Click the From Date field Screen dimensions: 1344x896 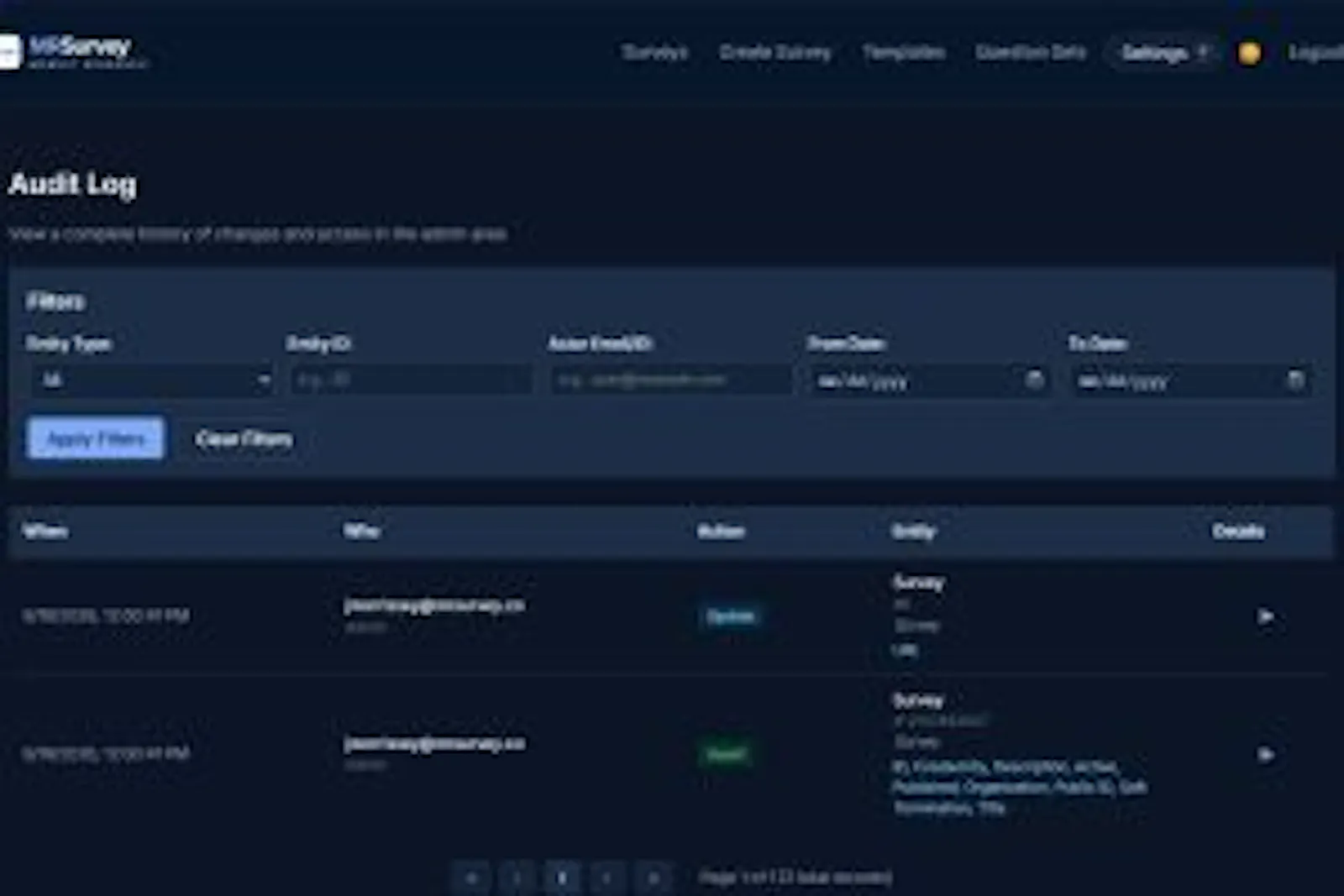(930, 380)
